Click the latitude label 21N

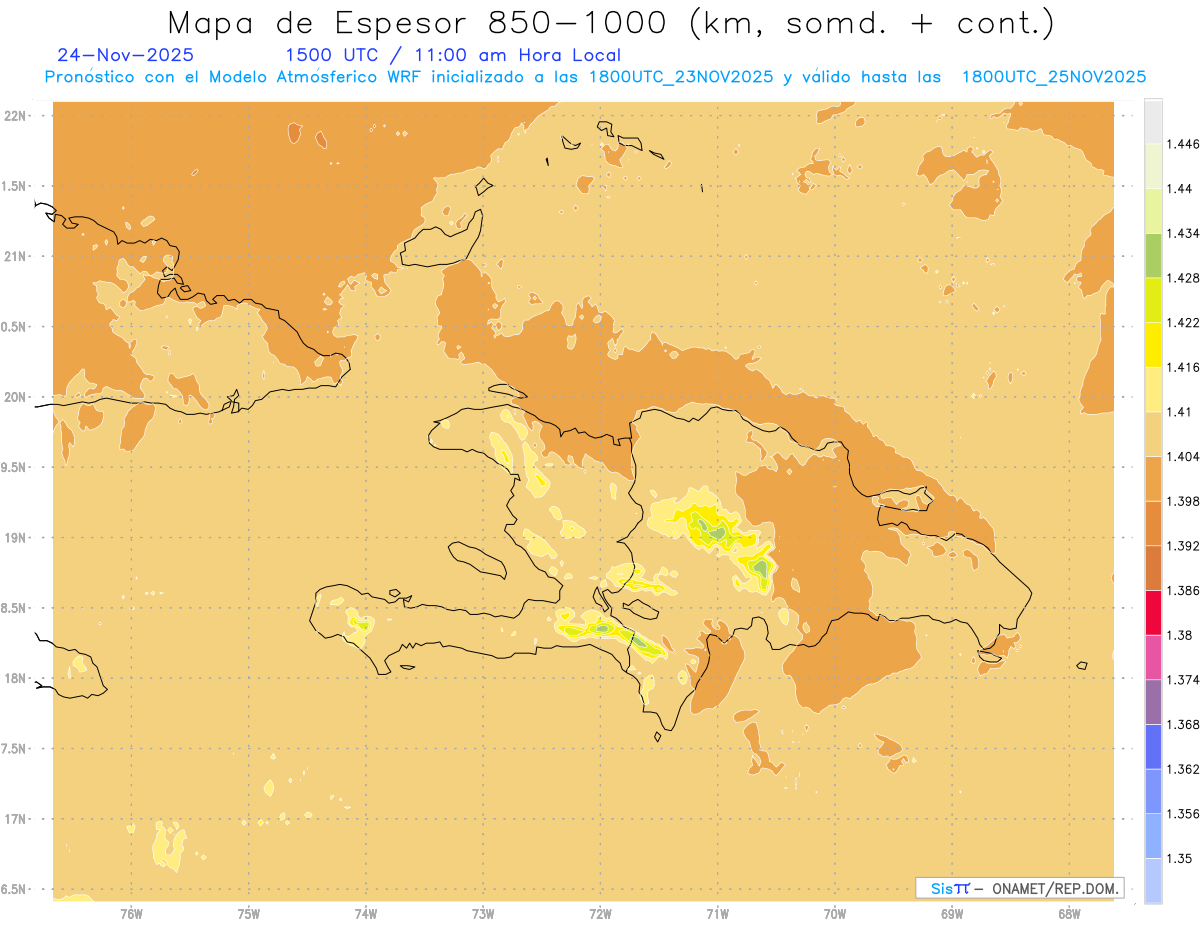tap(17, 256)
